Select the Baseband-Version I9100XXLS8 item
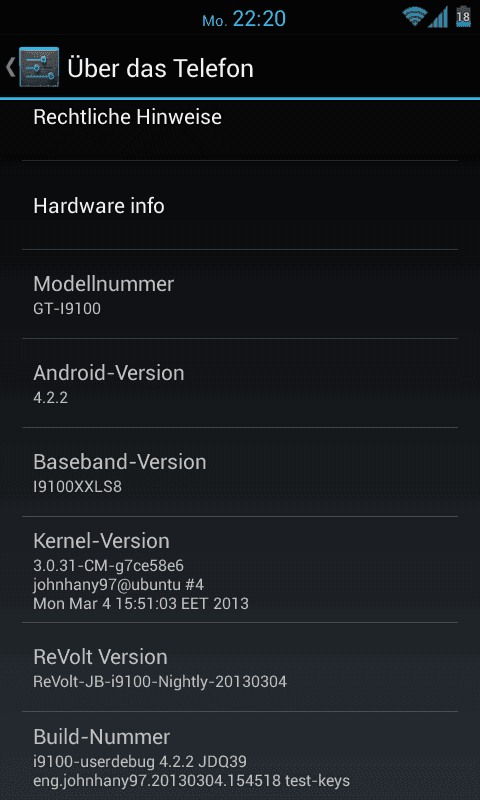The height and width of the screenshot is (800, 480). click(x=240, y=472)
